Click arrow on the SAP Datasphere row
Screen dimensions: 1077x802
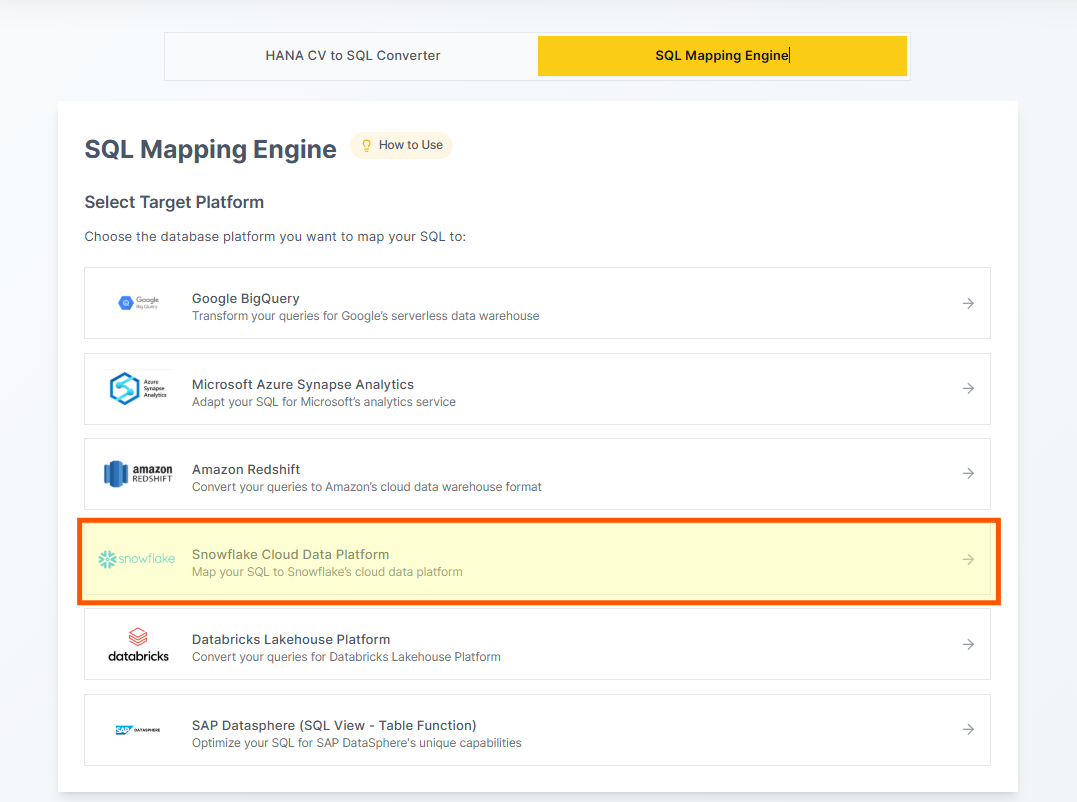968,730
